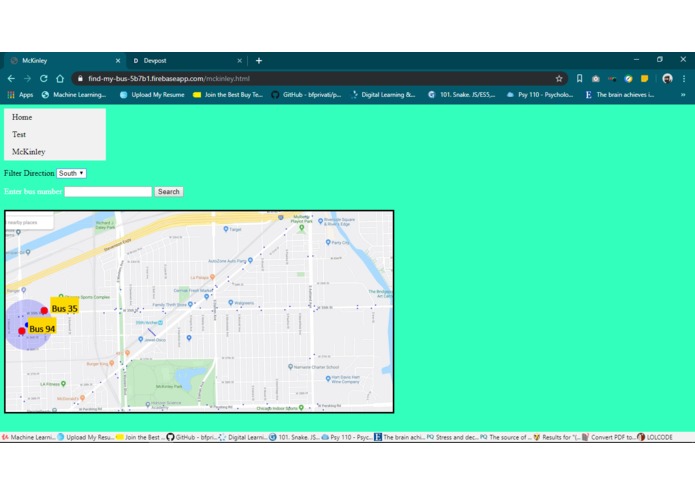Click the Party City map pin

click(328, 242)
